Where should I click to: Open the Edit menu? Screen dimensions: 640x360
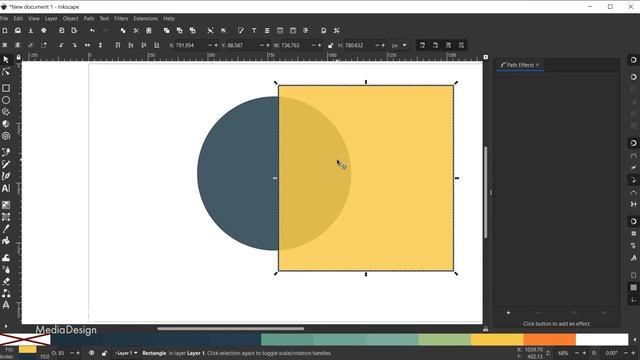pyautogui.click(x=18, y=18)
